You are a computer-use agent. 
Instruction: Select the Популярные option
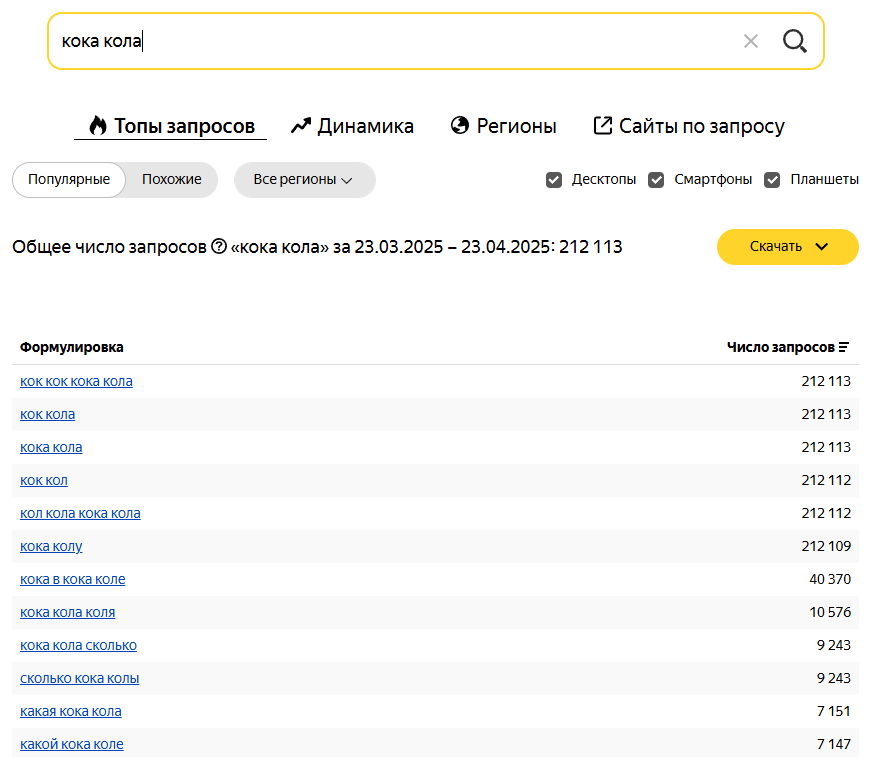[x=69, y=179]
